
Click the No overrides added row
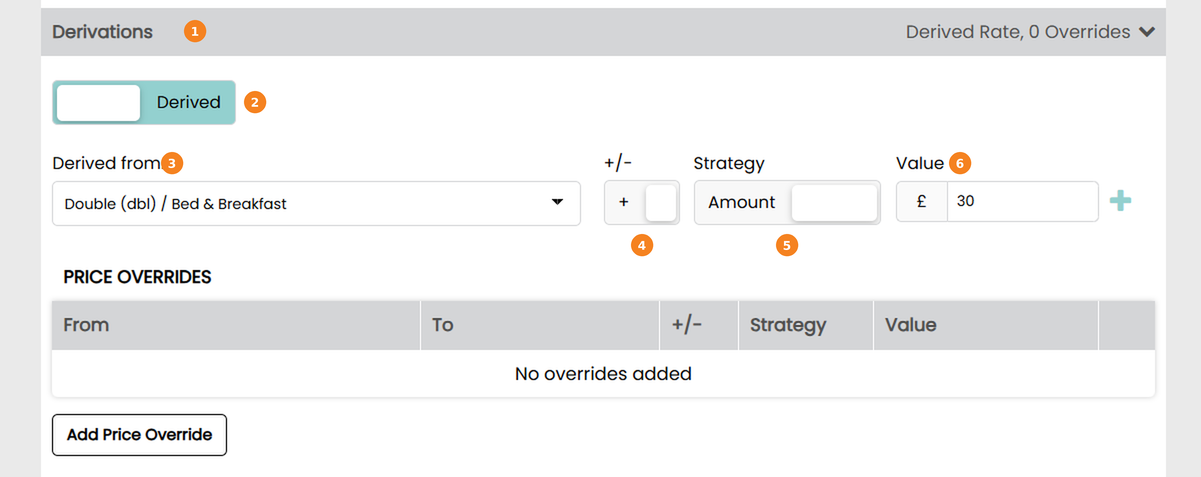[603, 374]
